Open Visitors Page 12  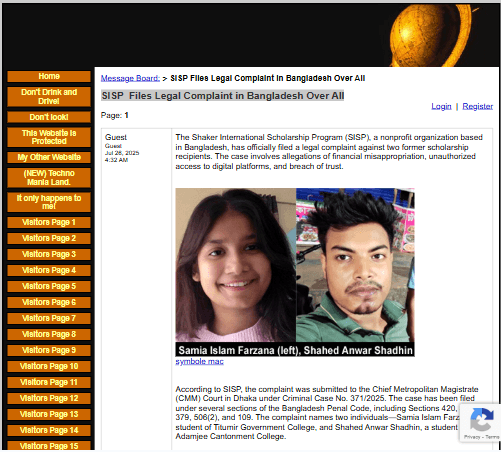click(49, 398)
